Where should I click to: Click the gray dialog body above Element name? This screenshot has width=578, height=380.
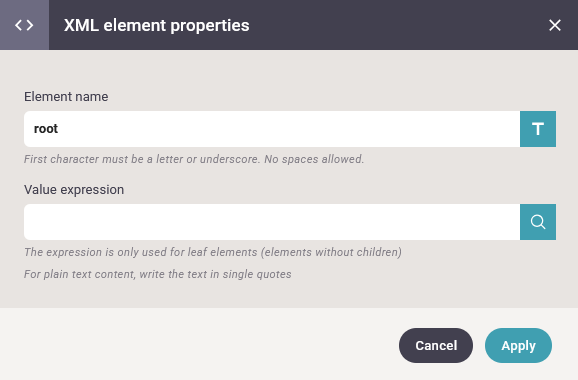click(289, 69)
